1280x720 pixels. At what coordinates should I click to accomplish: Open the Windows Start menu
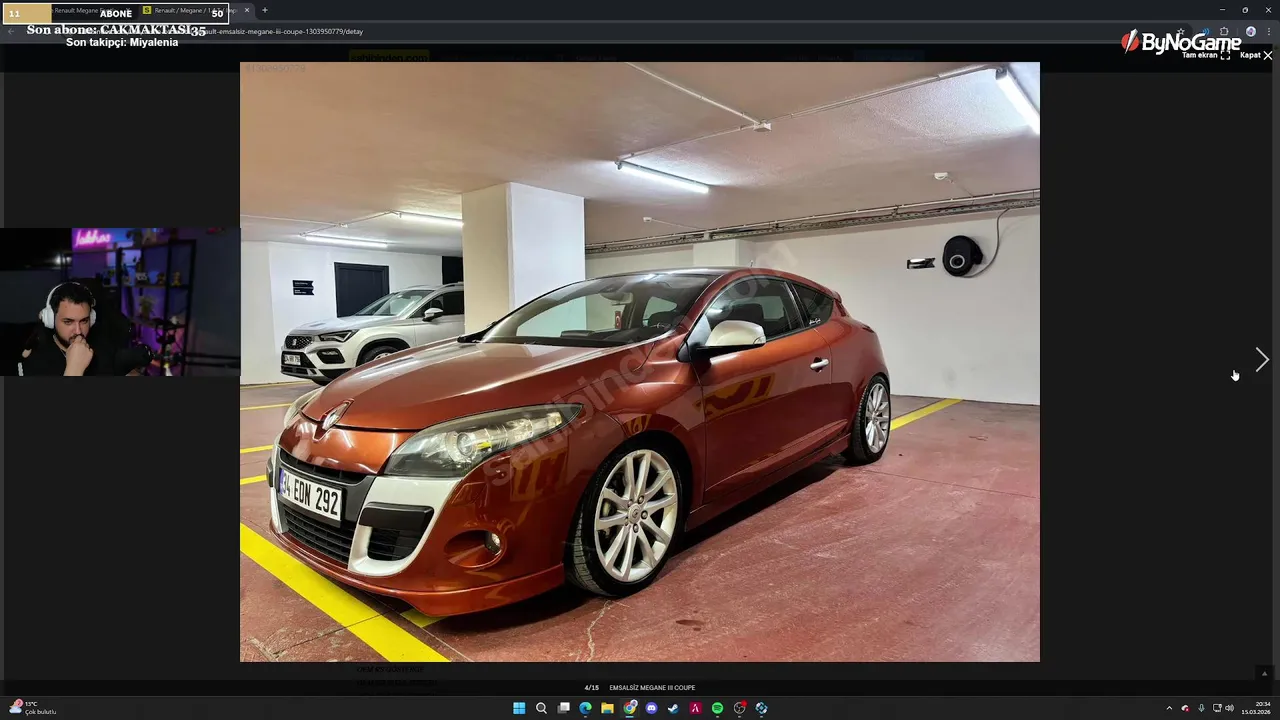(x=519, y=708)
